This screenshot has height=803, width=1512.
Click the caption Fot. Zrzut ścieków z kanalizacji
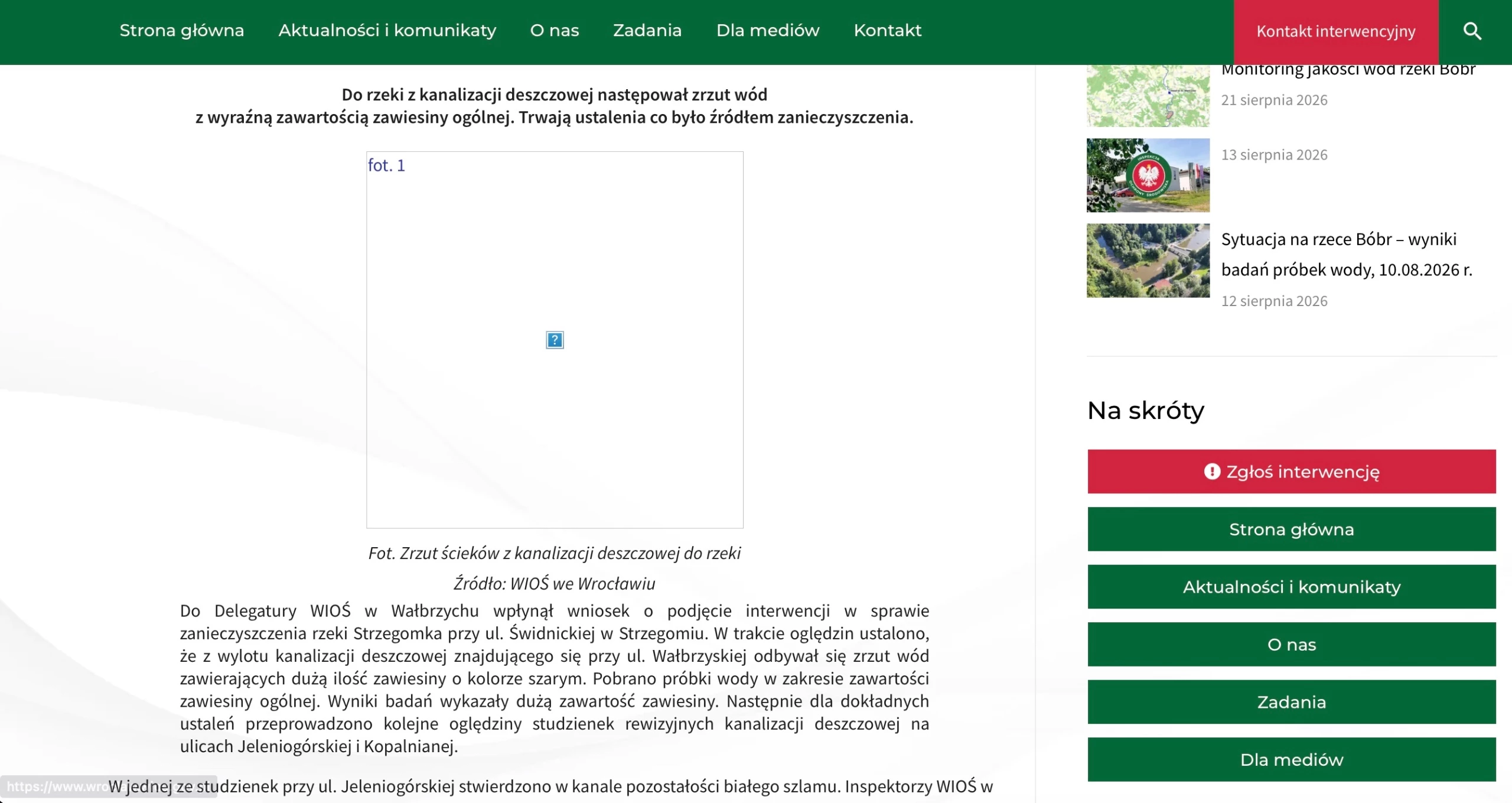pyautogui.click(x=555, y=553)
